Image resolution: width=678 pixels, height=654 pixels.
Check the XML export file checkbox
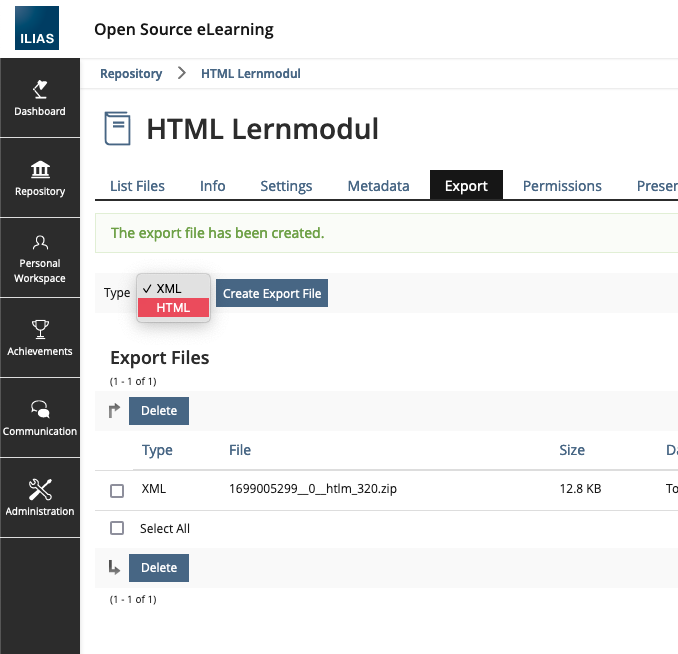click(117, 490)
